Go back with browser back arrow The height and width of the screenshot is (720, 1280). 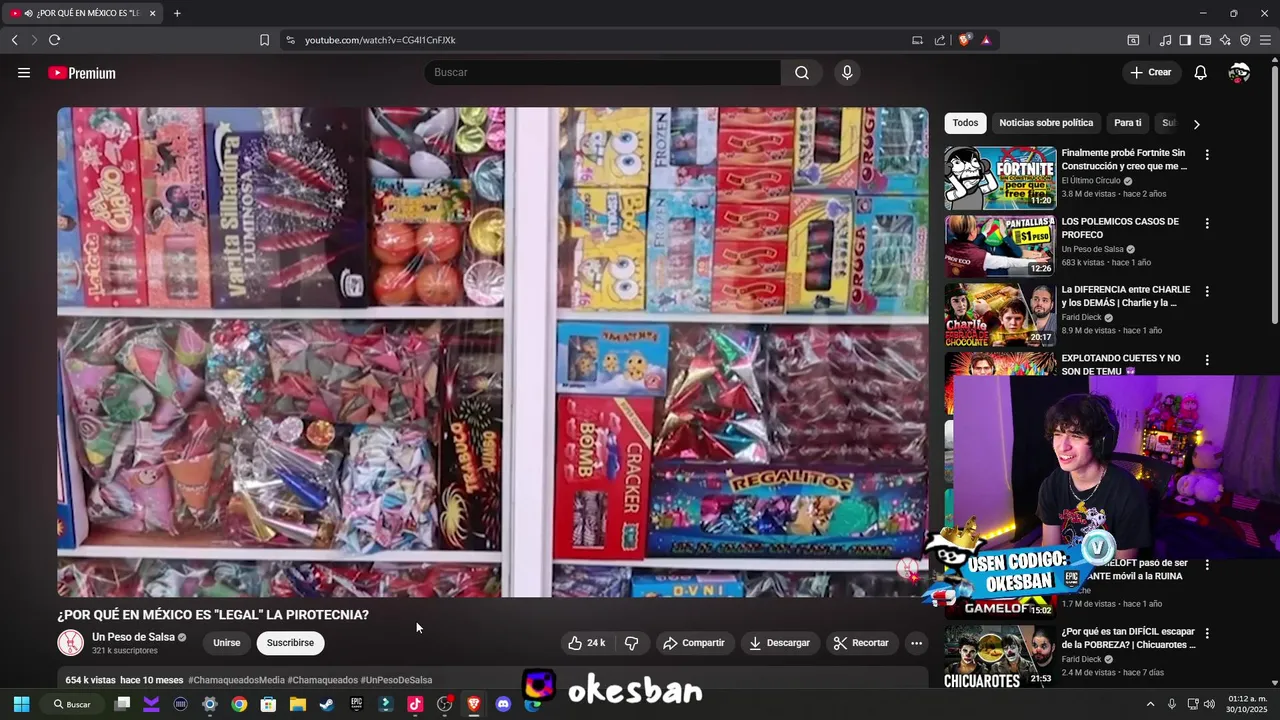click(x=14, y=40)
